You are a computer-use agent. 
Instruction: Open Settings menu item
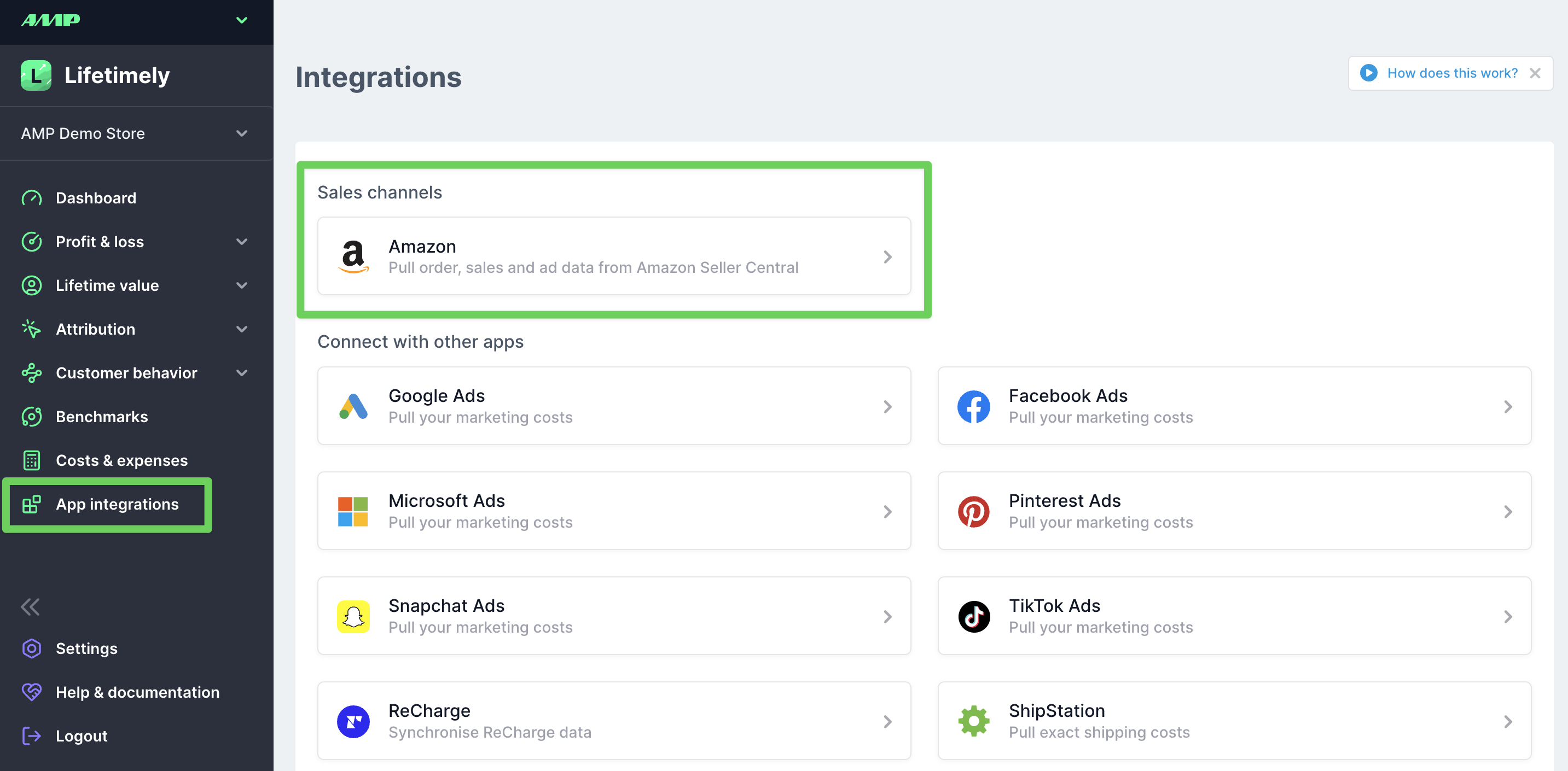coord(86,649)
